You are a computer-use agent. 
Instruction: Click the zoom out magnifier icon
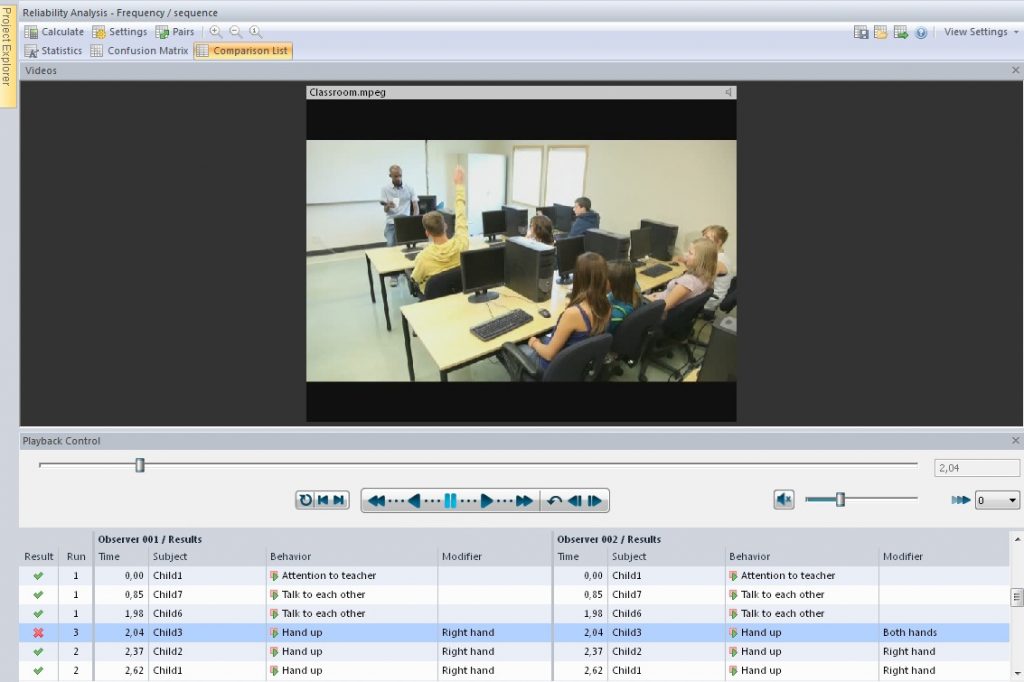(235, 31)
